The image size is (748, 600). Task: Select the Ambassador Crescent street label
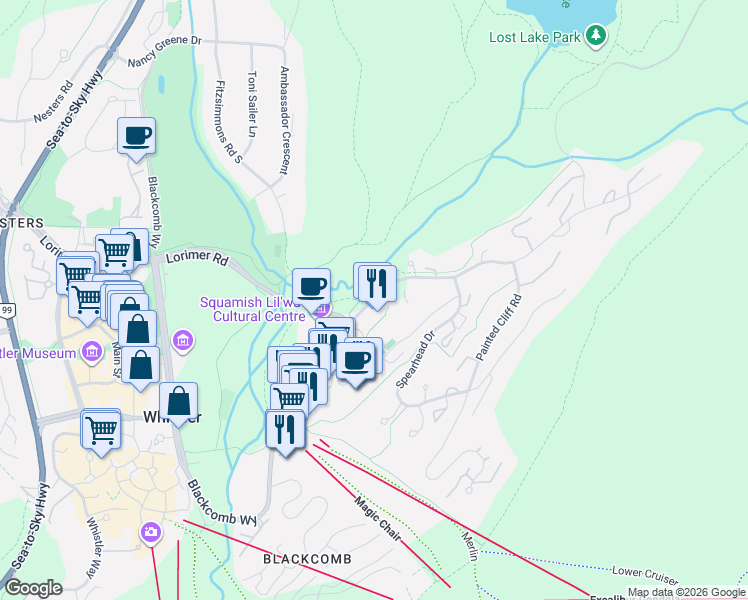tap(285, 120)
